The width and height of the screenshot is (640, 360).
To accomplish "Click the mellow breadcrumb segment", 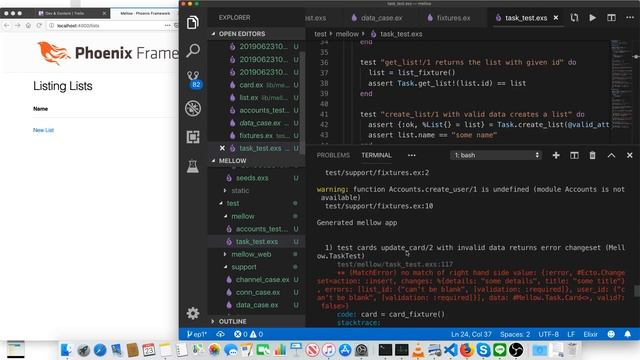I will click(x=347, y=34).
